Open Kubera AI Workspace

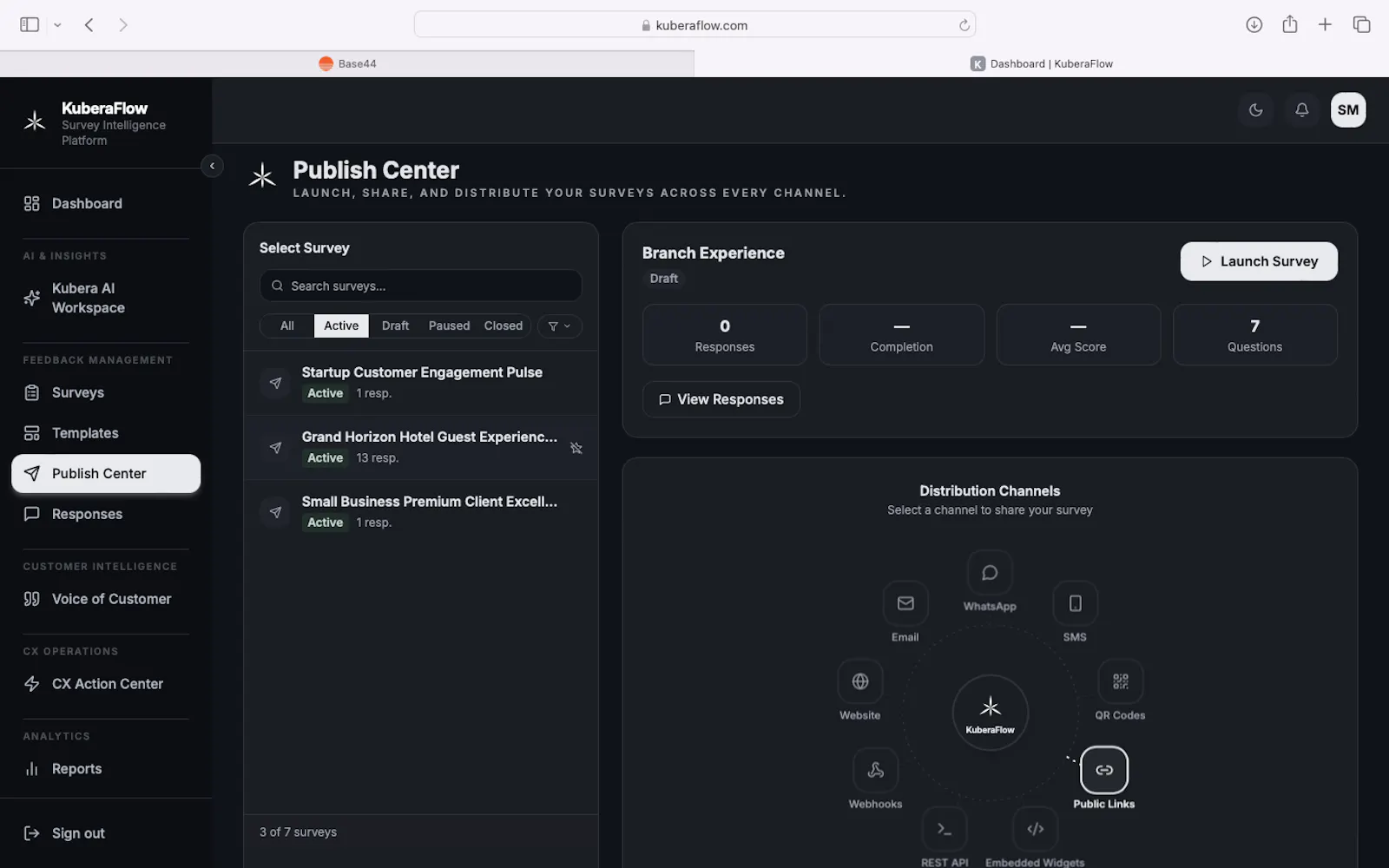(x=106, y=298)
